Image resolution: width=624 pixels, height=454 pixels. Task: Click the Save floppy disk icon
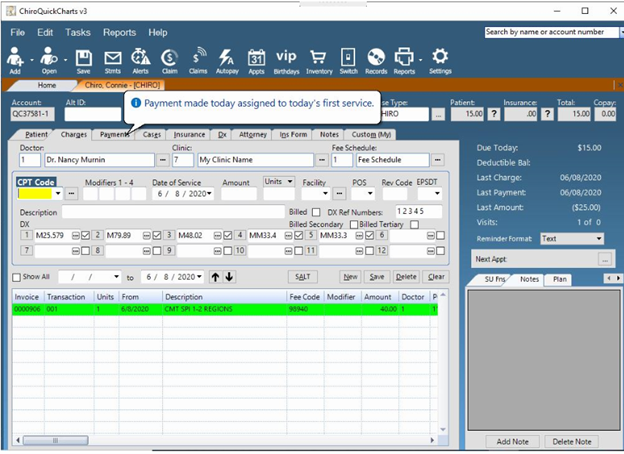click(x=84, y=61)
